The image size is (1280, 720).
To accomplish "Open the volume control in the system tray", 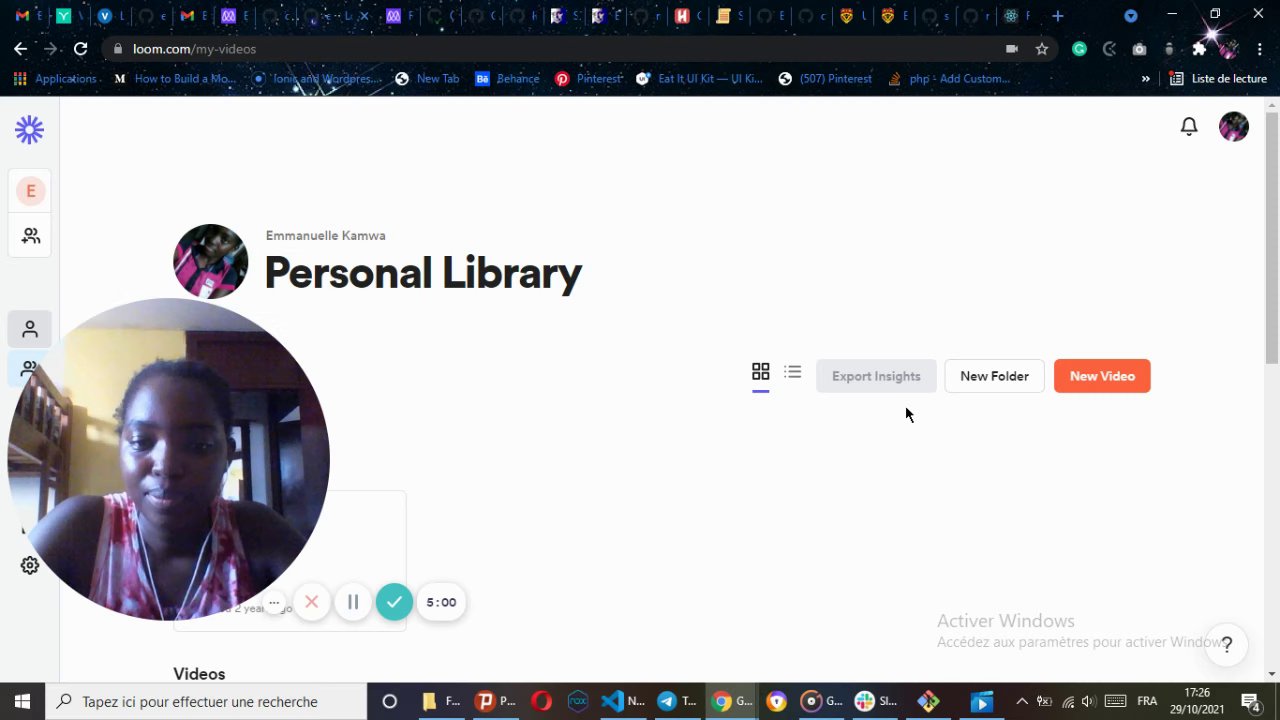I will 1089,701.
